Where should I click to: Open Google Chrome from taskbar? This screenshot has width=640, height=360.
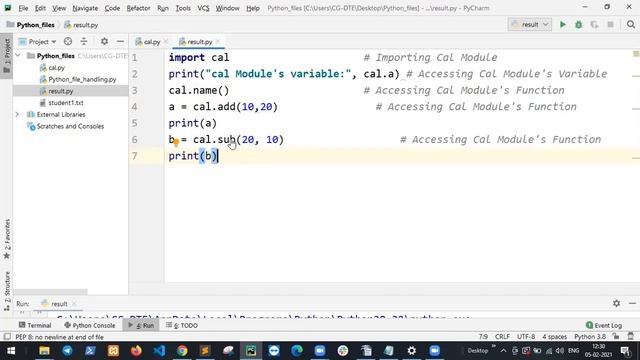pyautogui.click(x=182, y=350)
